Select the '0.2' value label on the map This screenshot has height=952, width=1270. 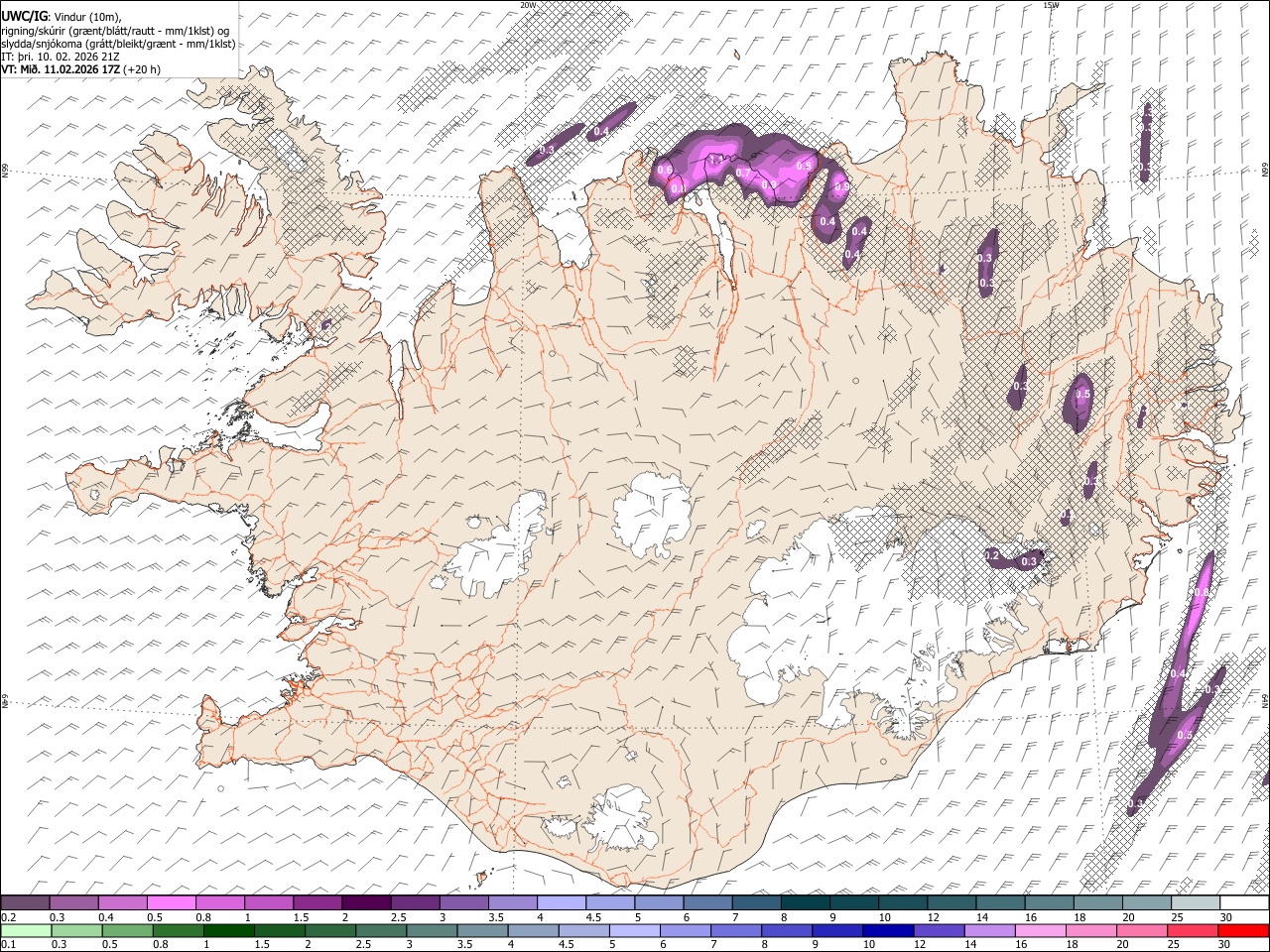point(992,556)
